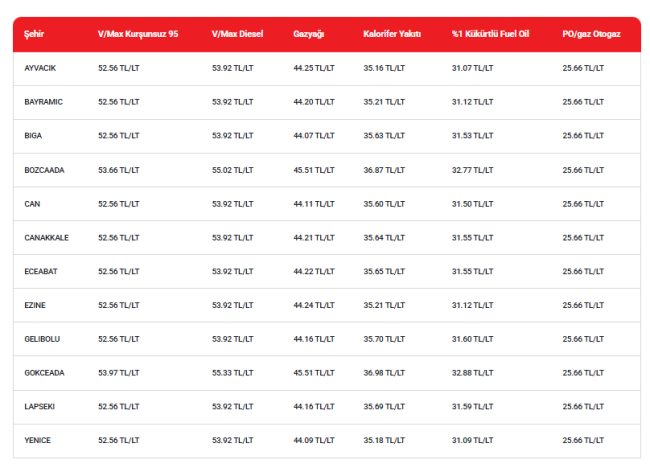Click the PO/gaz Otogaz header
This screenshot has width=650, height=472.
pos(592,34)
